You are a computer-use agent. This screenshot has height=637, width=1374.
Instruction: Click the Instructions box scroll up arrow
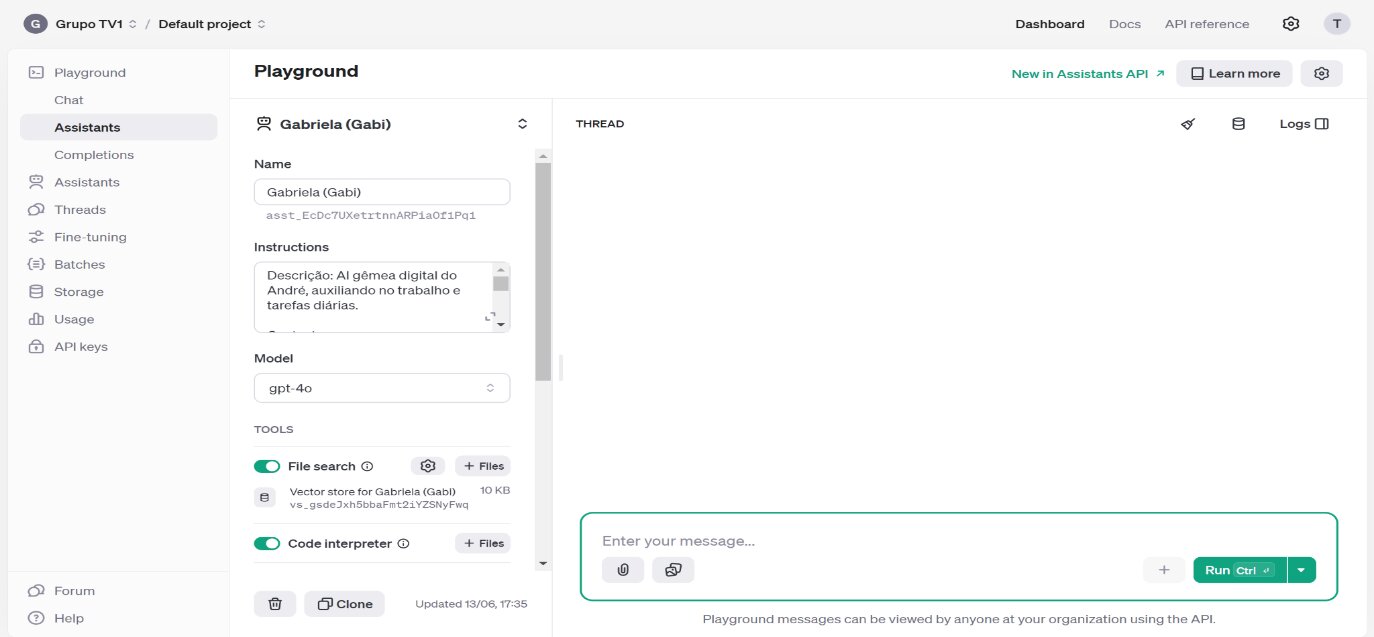(501, 269)
